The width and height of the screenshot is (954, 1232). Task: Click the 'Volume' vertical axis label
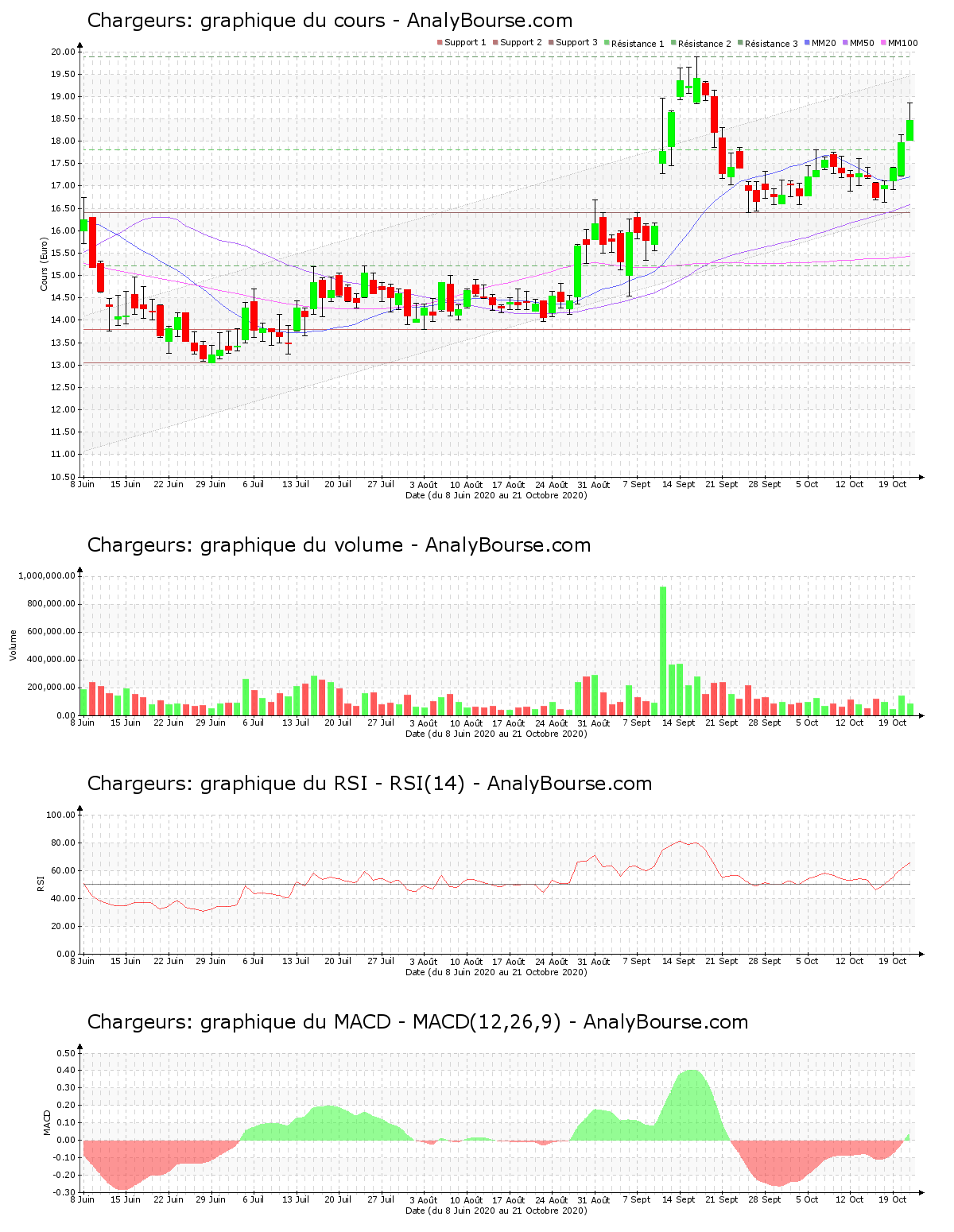tap(13, 645)
